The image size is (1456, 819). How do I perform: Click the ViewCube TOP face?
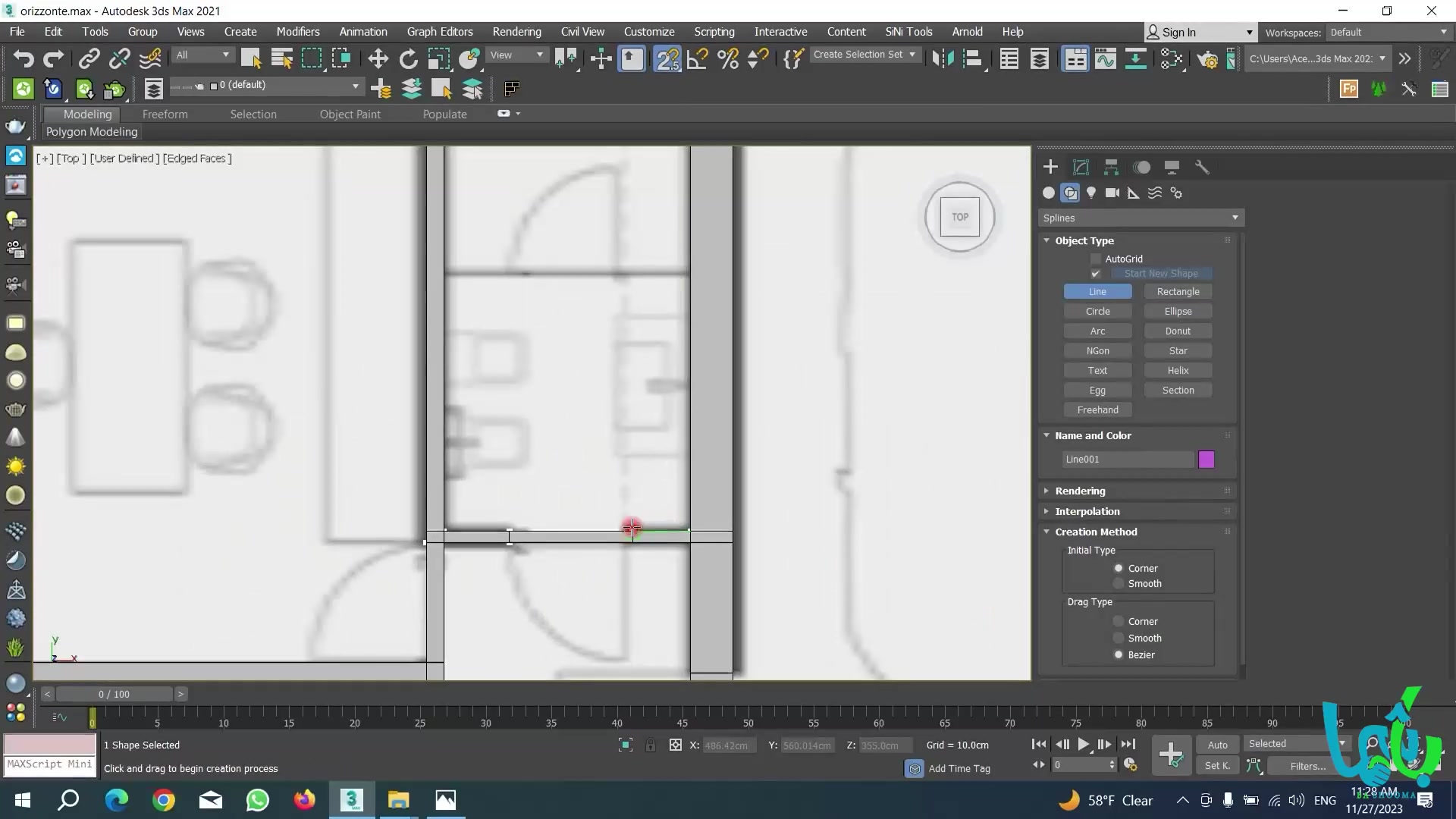tap(960, 217)
